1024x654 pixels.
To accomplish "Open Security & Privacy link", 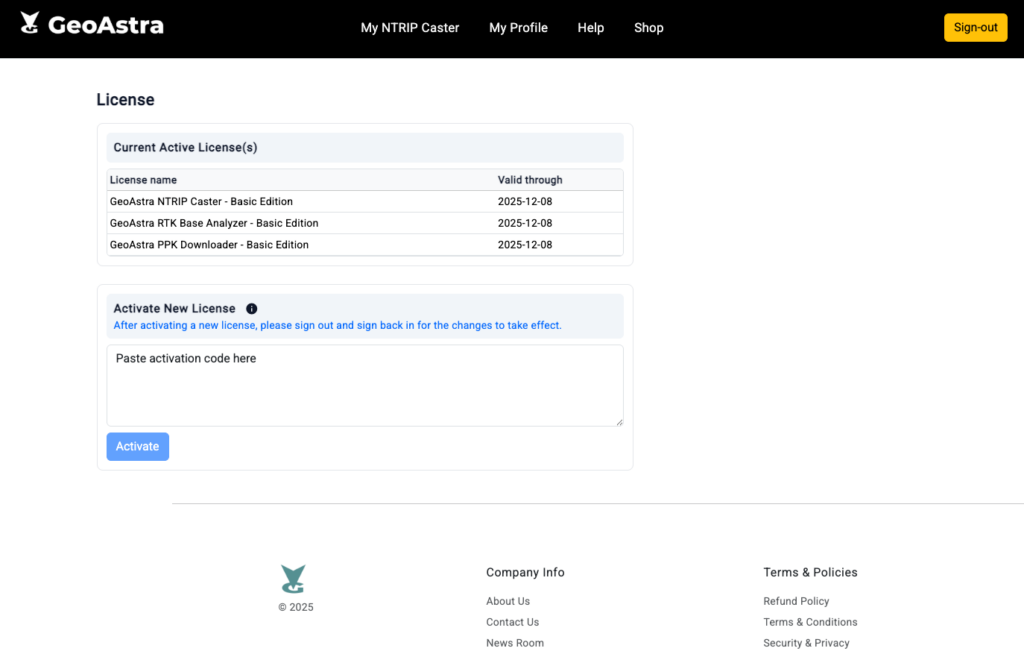I will pyautogui.click(x=806, y=643).
